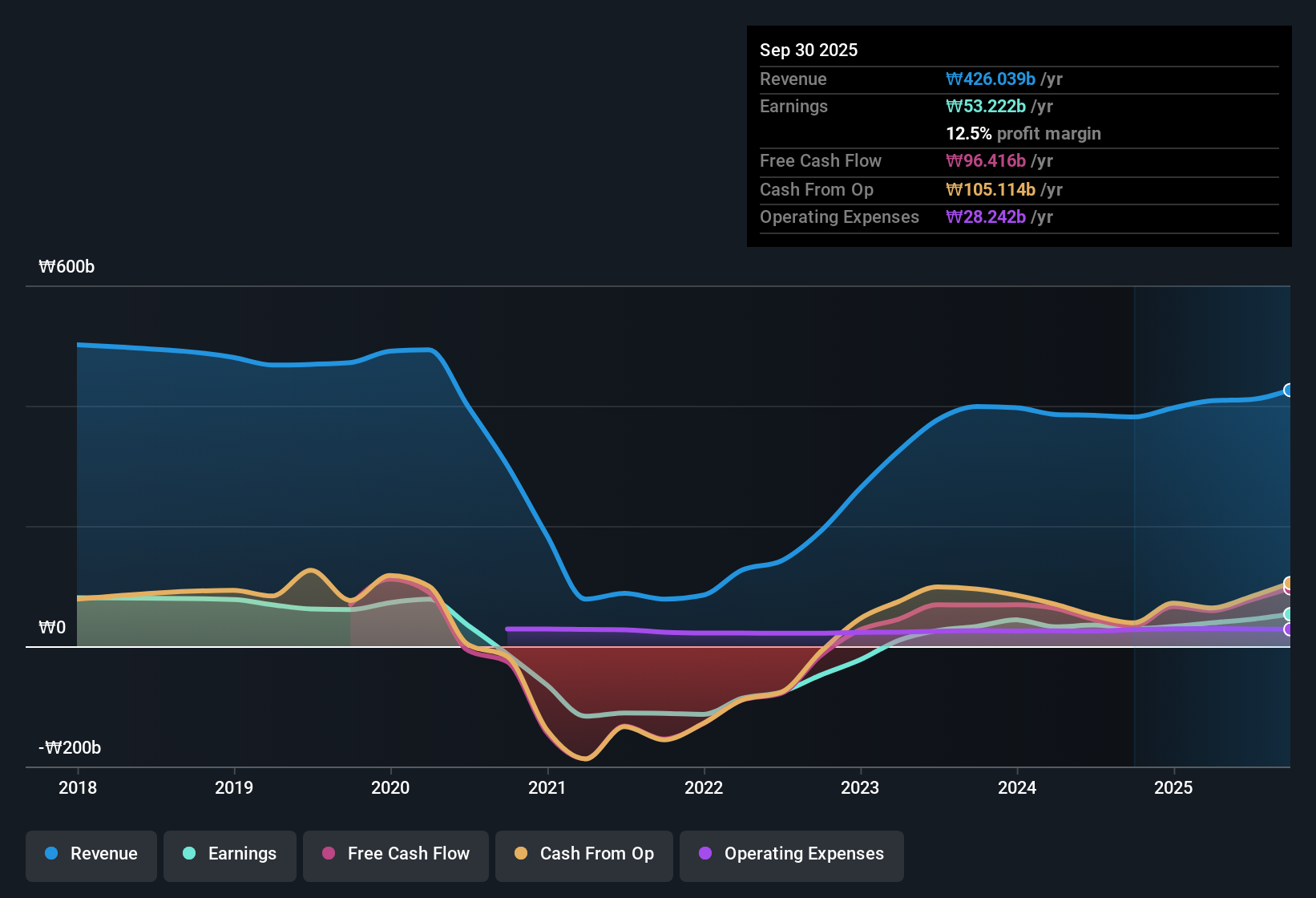Hide the Earnings series via its legend
This screenshot has width=1316, height=898.
pyautogui.click(x=229, y=856)
